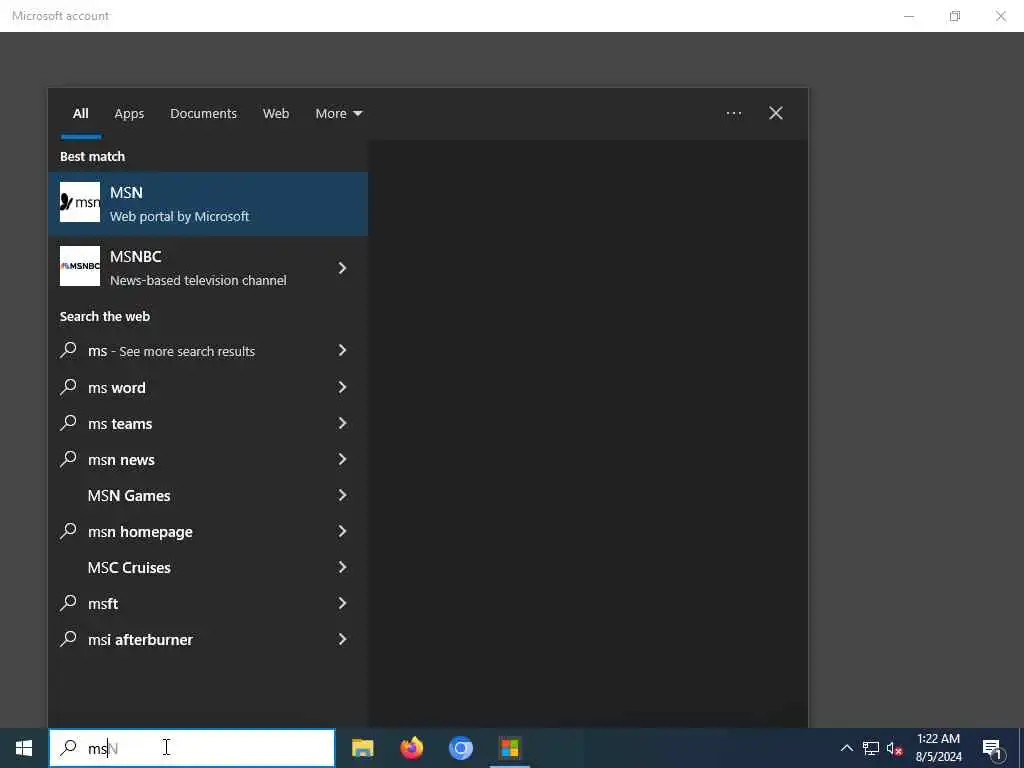Click the search icon beside 'ms word'
Screen dimensions: 1024x768
[x=69, y=387]
